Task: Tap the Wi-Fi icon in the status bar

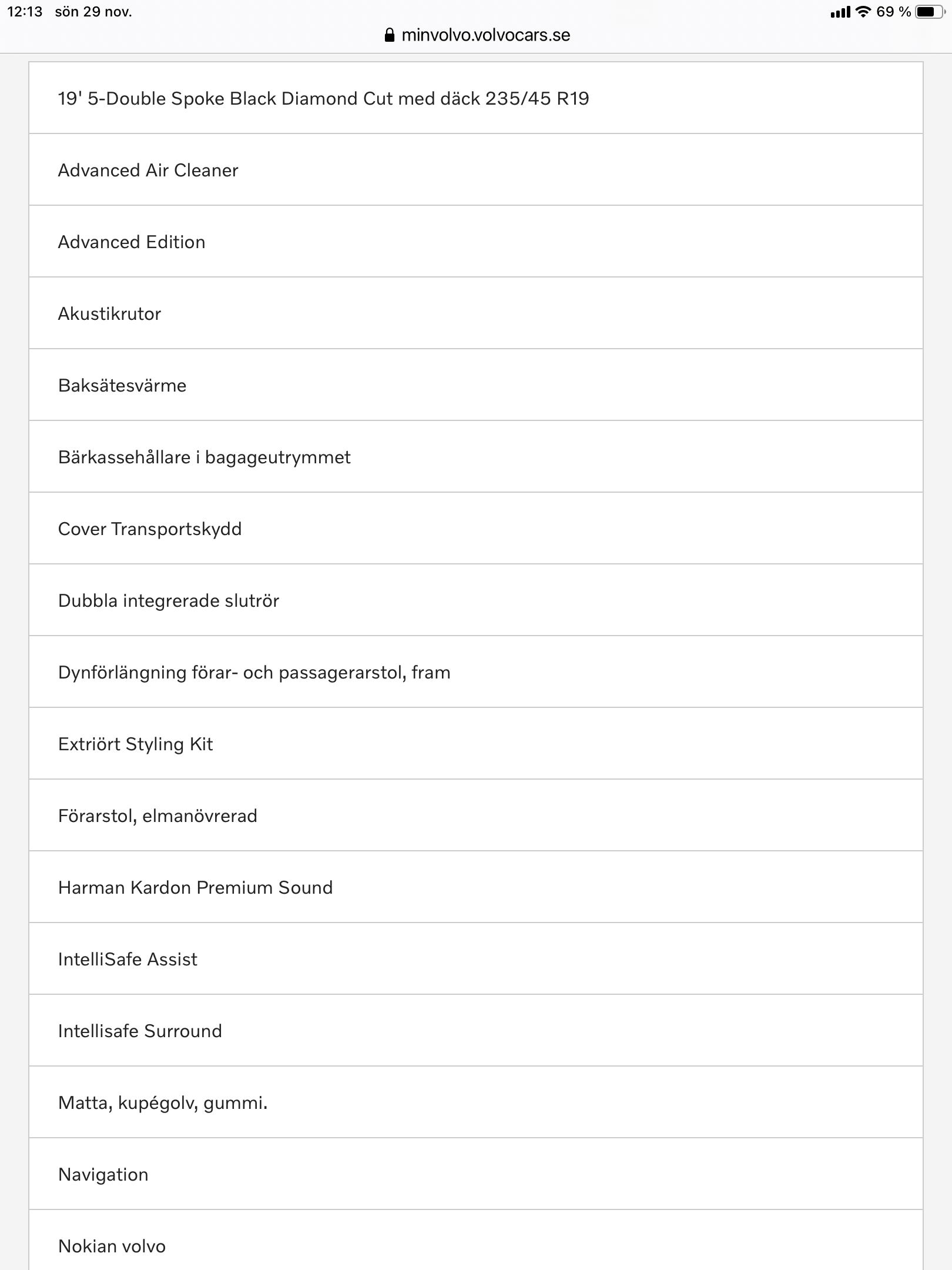Action: click(863, 12)
